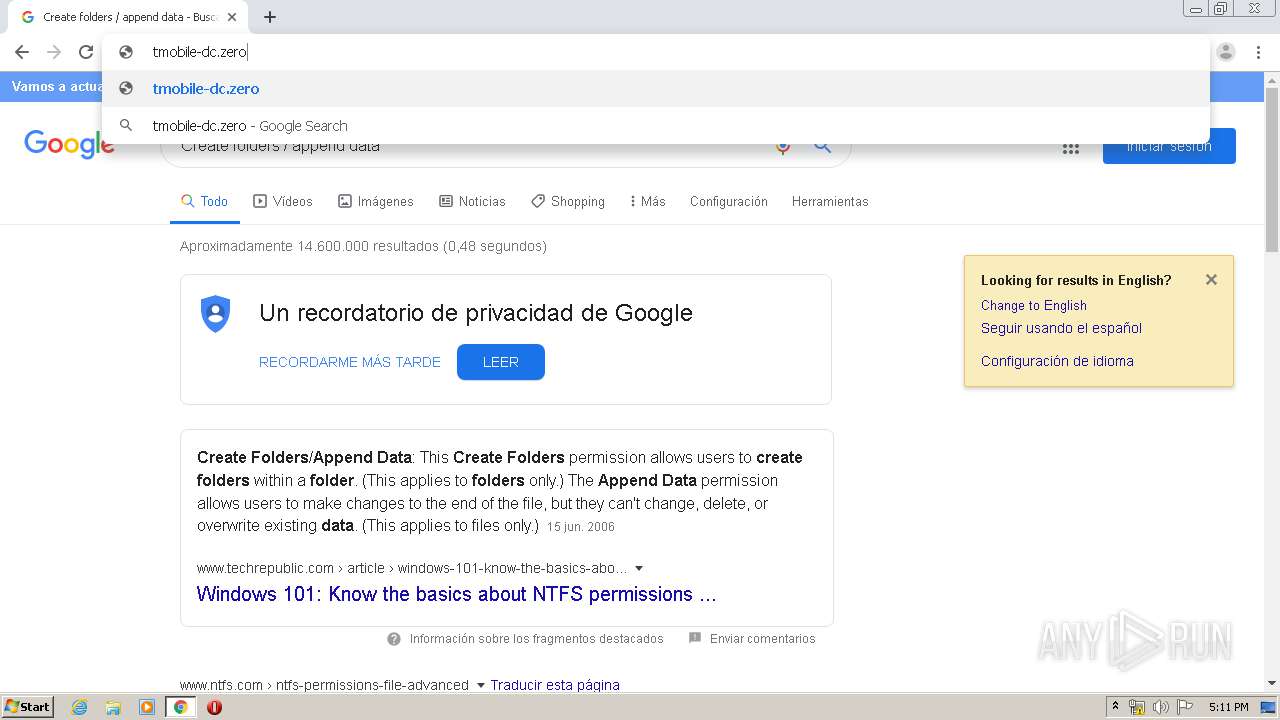Launch Internet Explorer from the taskbar
This screenshot has height=720, width=1280.
[x=80, y=707]
